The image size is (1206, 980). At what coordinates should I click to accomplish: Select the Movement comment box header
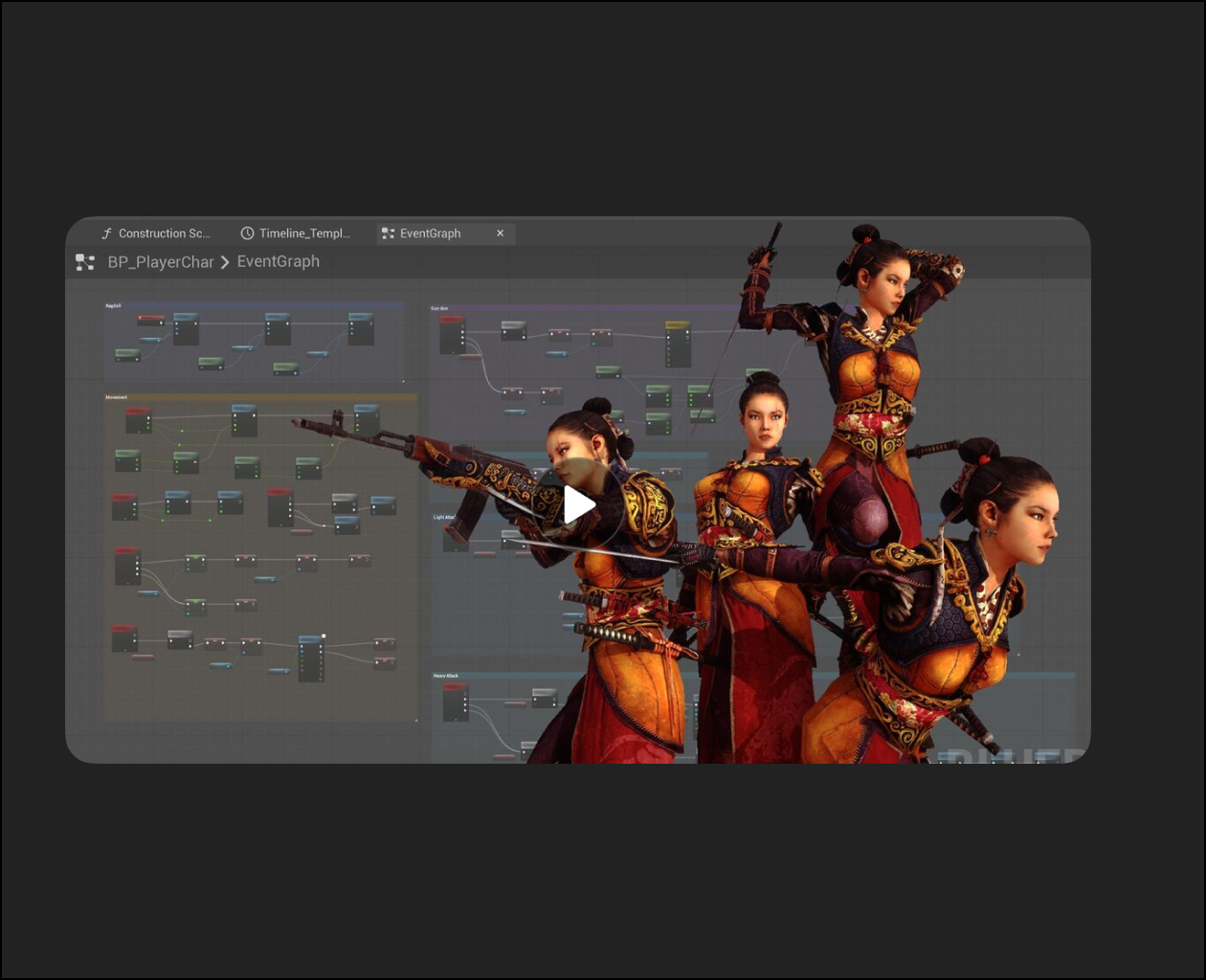260,397
